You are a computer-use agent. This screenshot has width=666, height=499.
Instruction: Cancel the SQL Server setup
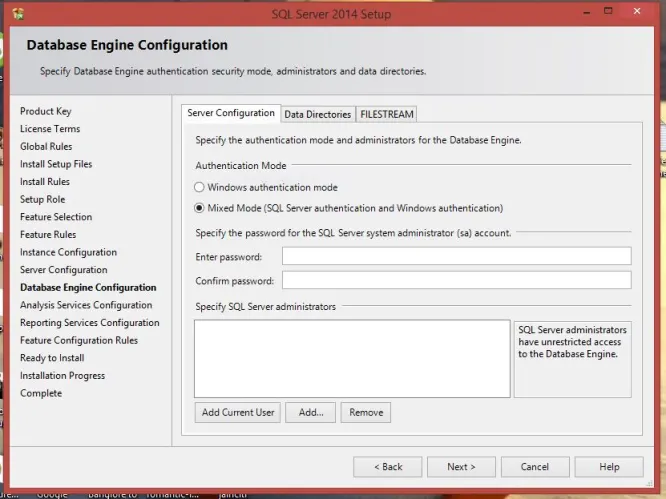[x=534, y=466]
